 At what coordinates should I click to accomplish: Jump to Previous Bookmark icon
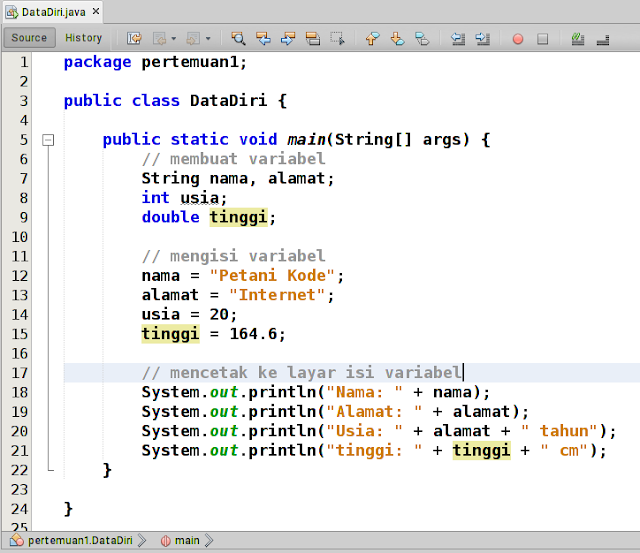372,38
